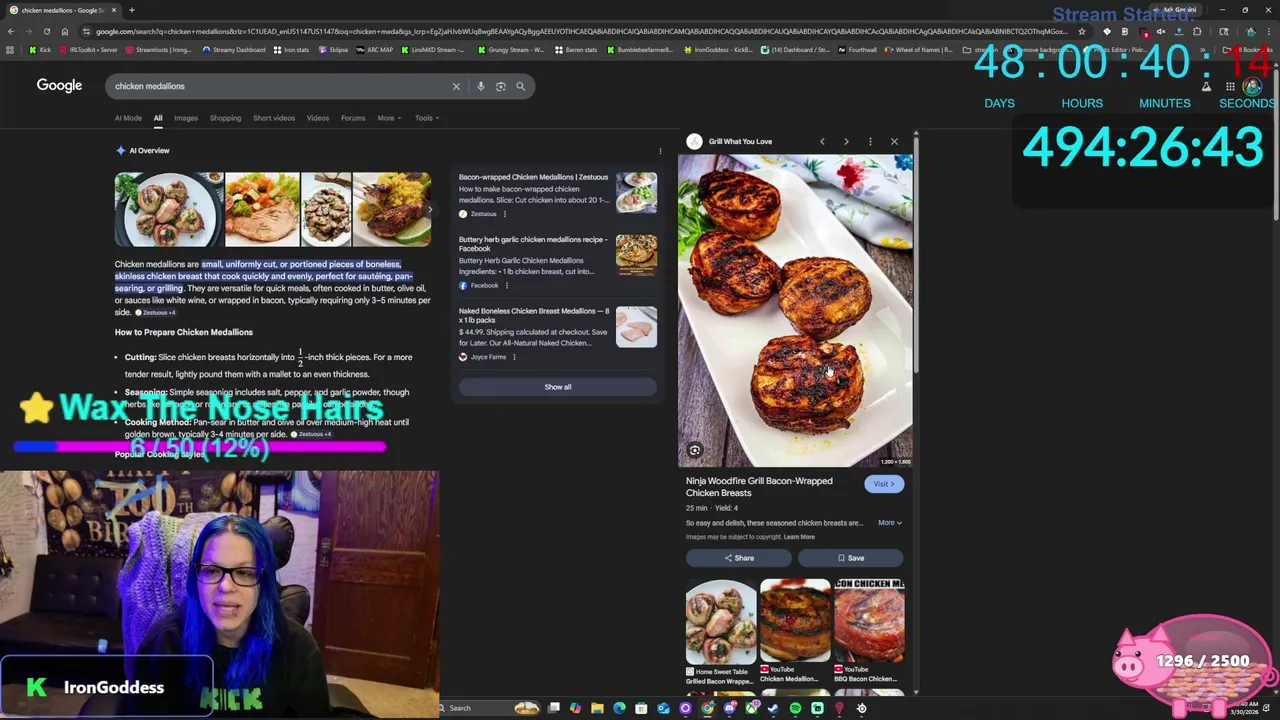Click Share button under image details
The image size is (1280, 720).
[x=739, y=558]
